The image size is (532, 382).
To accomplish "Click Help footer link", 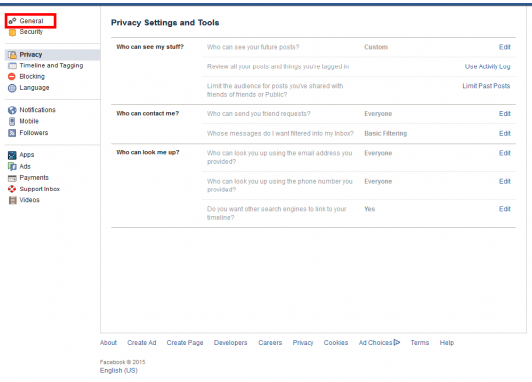I will click(447, 343).
